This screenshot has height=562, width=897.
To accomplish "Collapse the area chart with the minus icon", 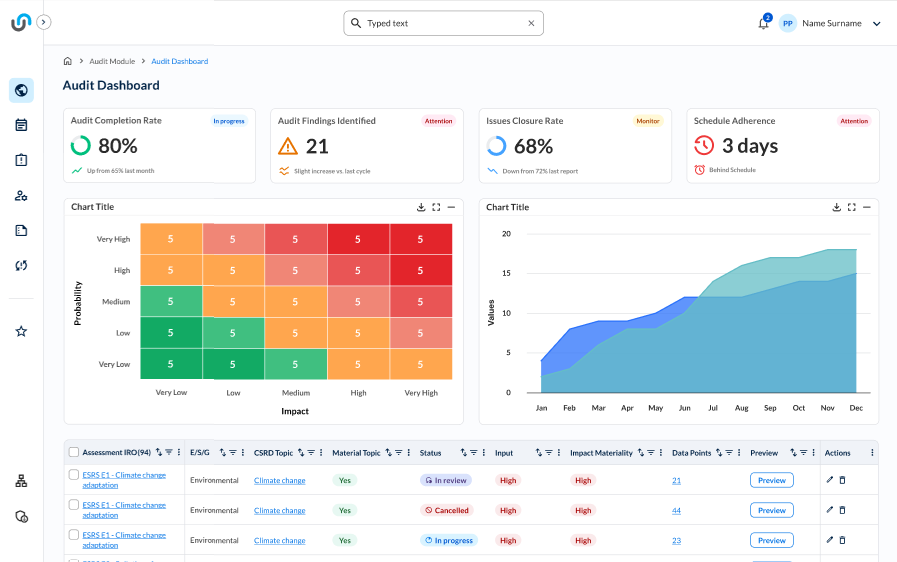I will point(866,207).
